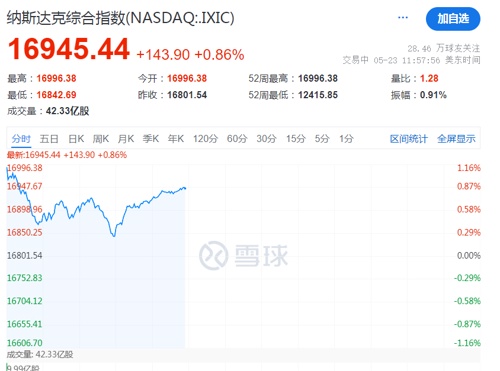The image size is (500, 371).
Task: Select the 五日 five-day chart tab
Action: [x=49, y=139]
